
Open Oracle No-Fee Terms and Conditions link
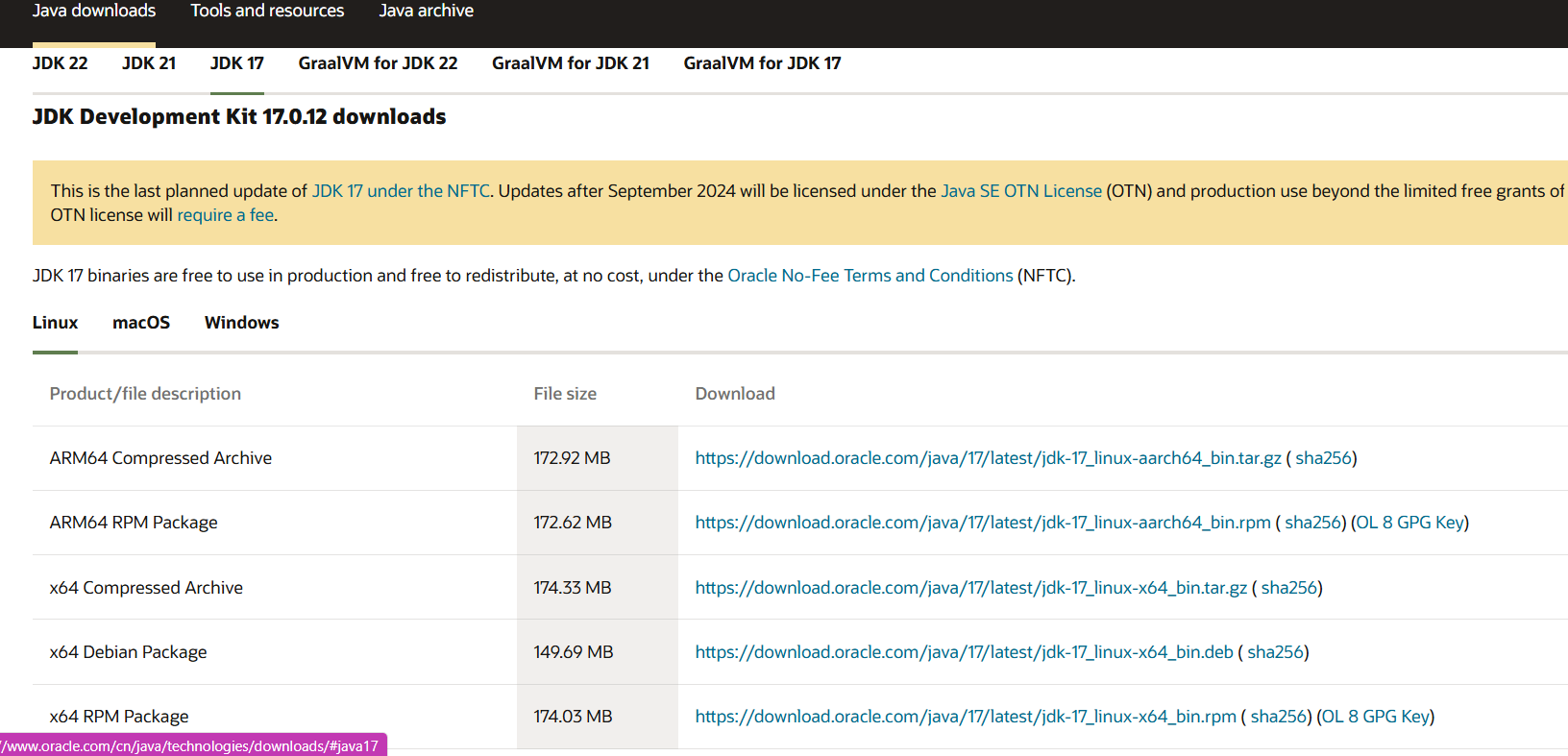870,276
